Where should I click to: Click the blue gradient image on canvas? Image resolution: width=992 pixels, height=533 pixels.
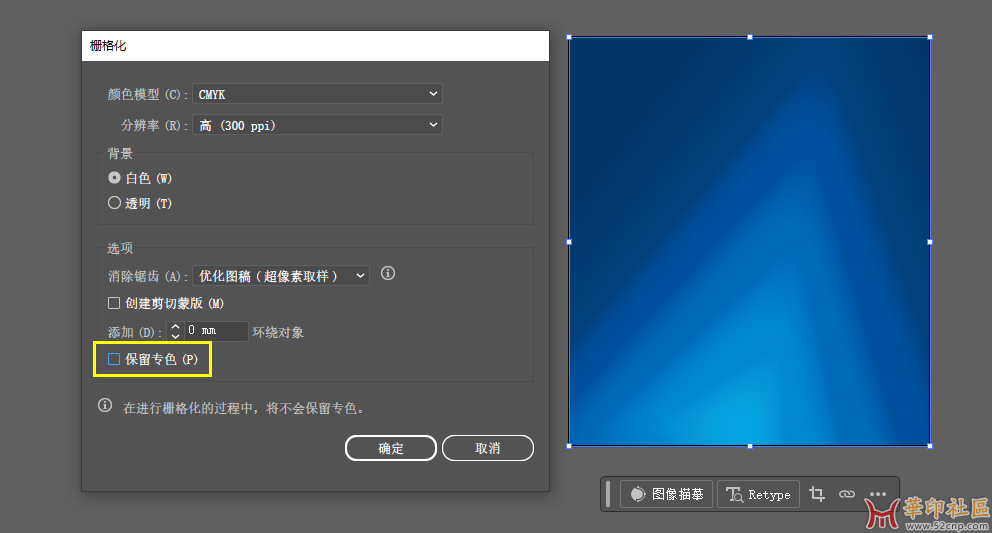pyautogui.click(x=749, y=240)
